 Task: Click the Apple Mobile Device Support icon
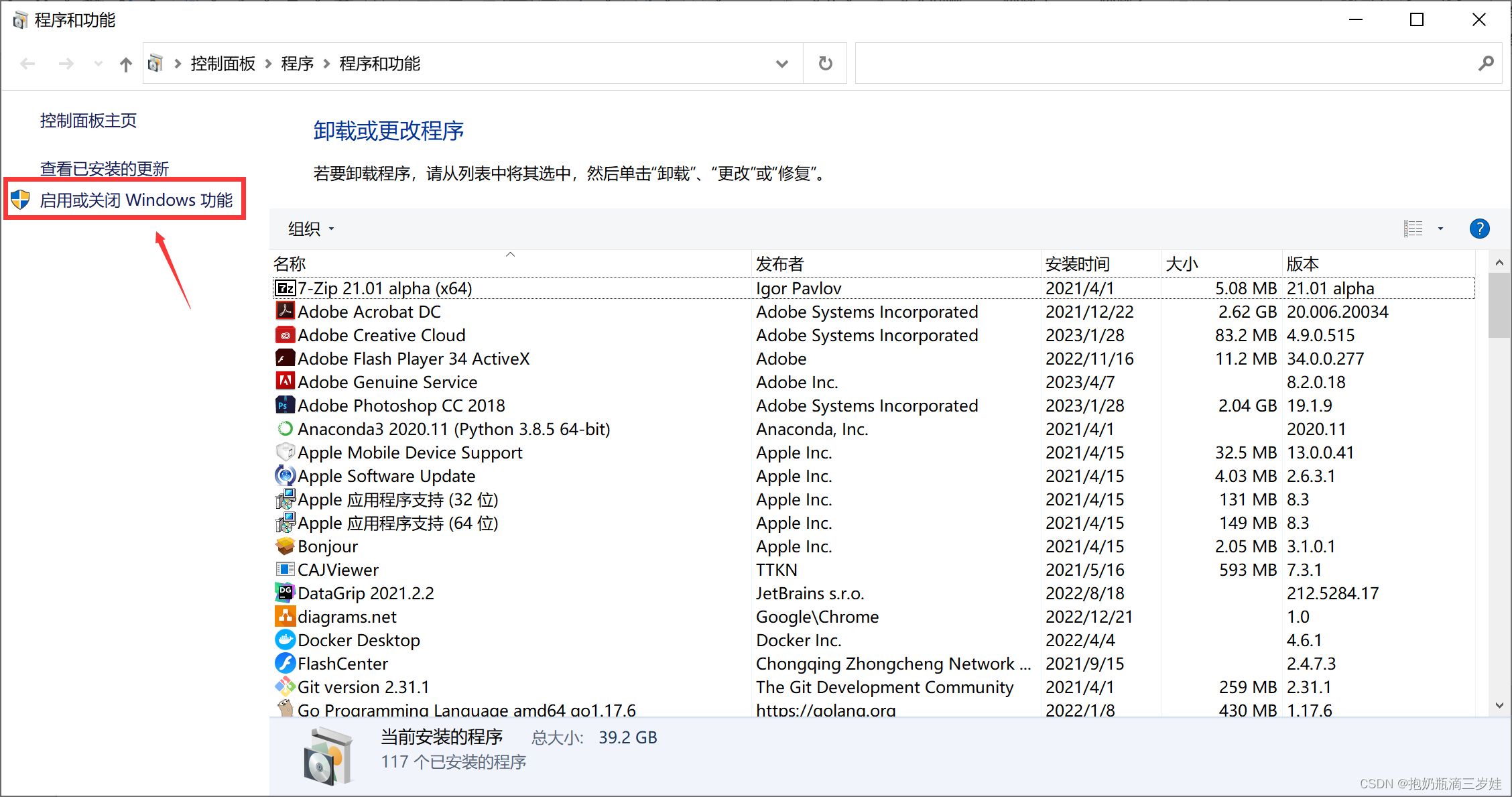[x=286, y=452]
